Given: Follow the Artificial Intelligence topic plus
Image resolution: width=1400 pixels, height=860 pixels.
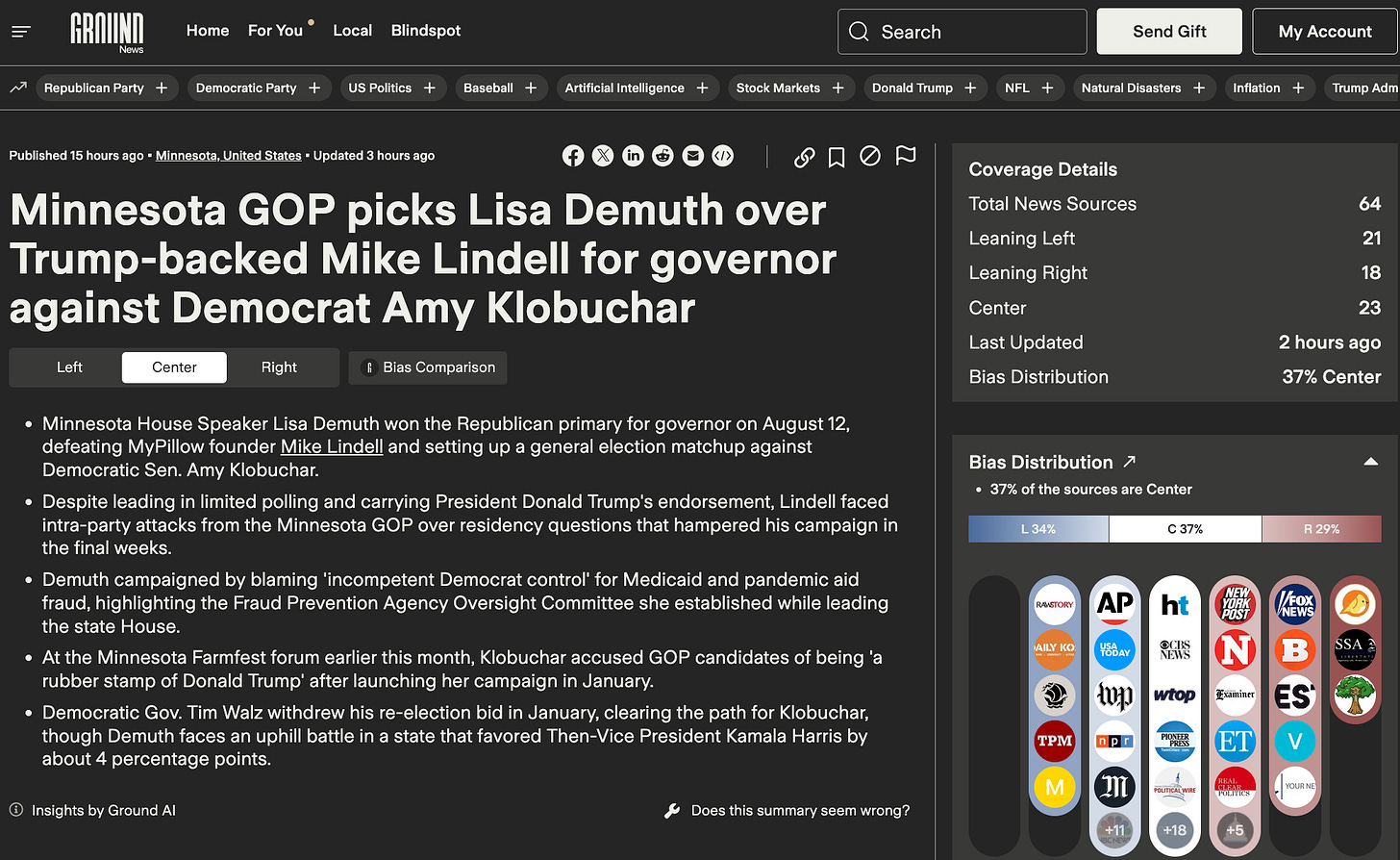Looking at the screenshot, I should pyautogui.click(x=703, y=88).
